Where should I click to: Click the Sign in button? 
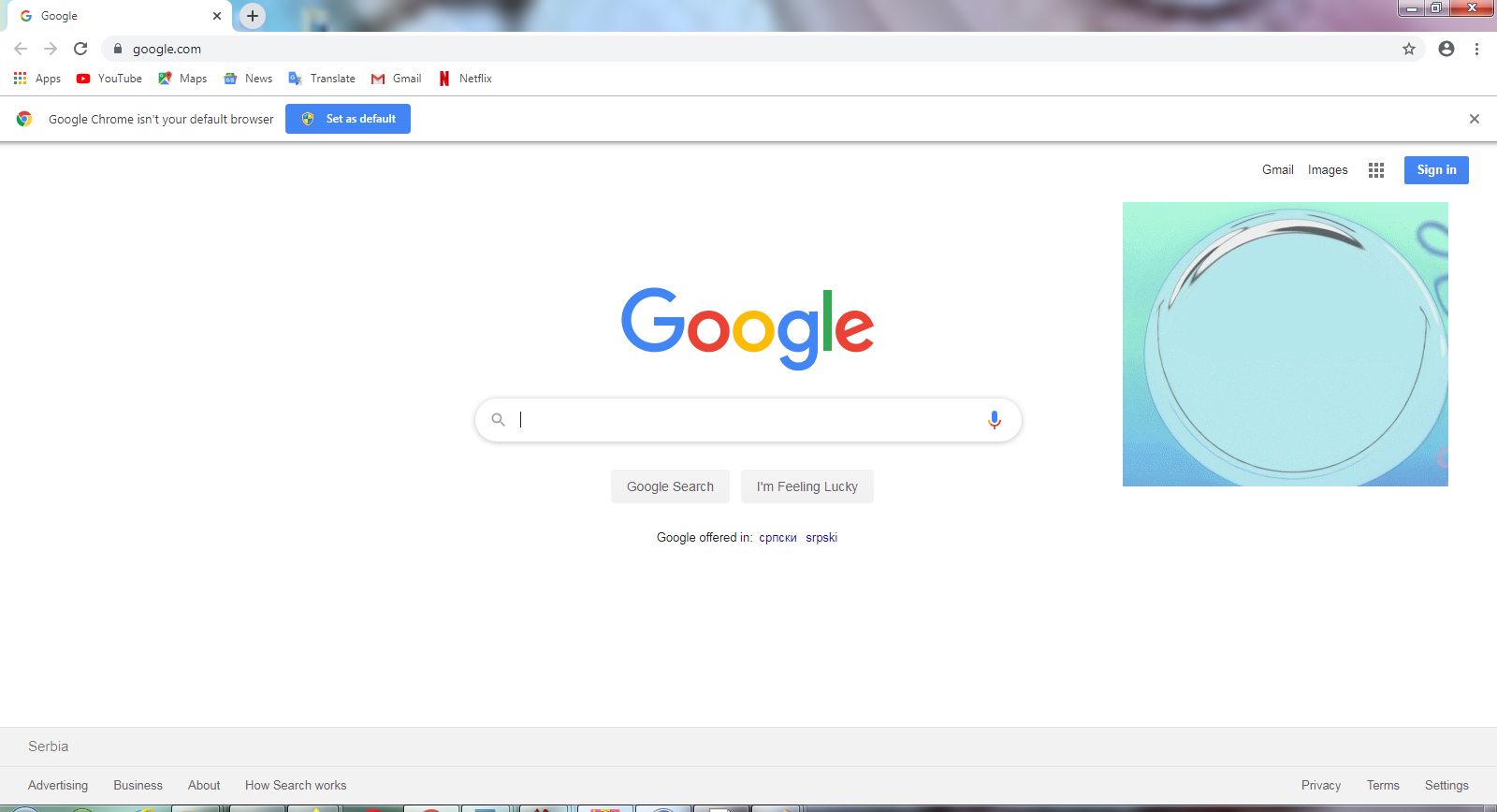point(1436,169)
